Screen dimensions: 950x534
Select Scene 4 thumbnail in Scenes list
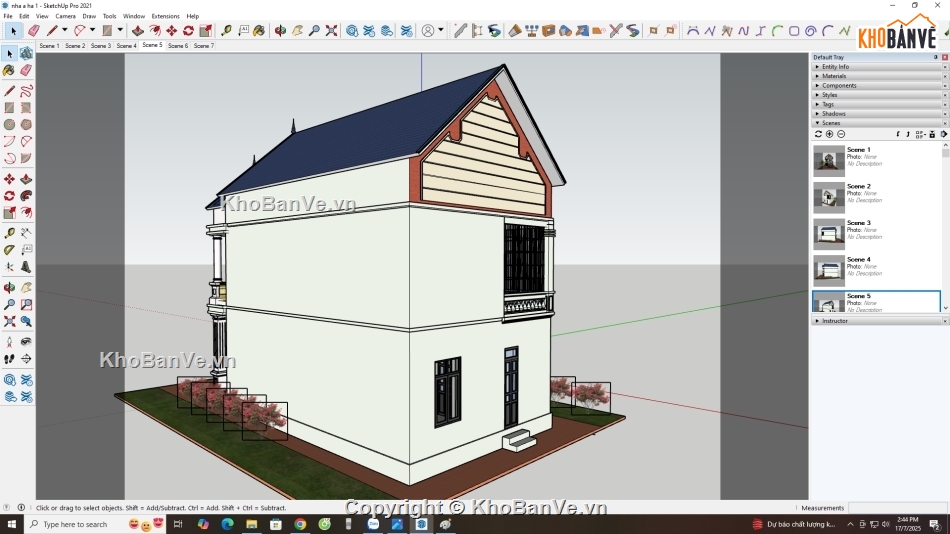click(x=829, y=270)
